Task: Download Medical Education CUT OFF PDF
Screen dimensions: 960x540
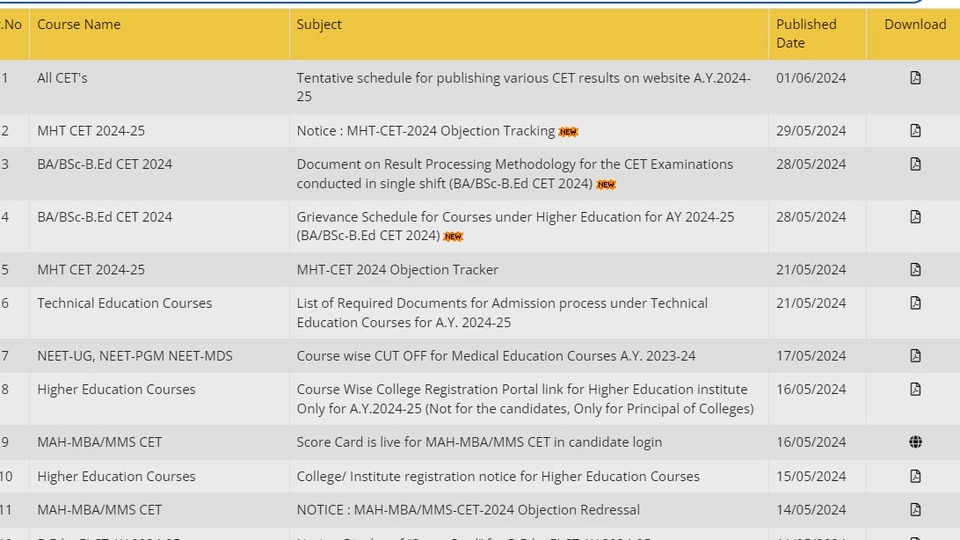Action: tap(915, 356)
